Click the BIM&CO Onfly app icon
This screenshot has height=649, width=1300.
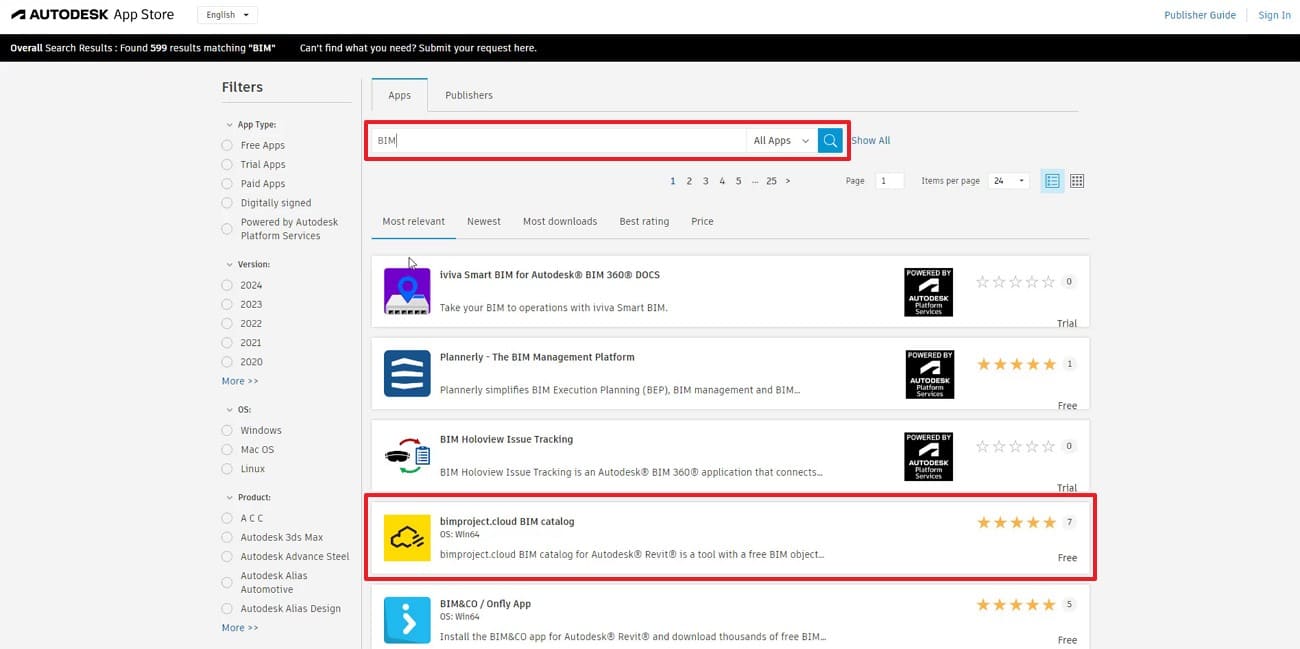coord(407,620)
